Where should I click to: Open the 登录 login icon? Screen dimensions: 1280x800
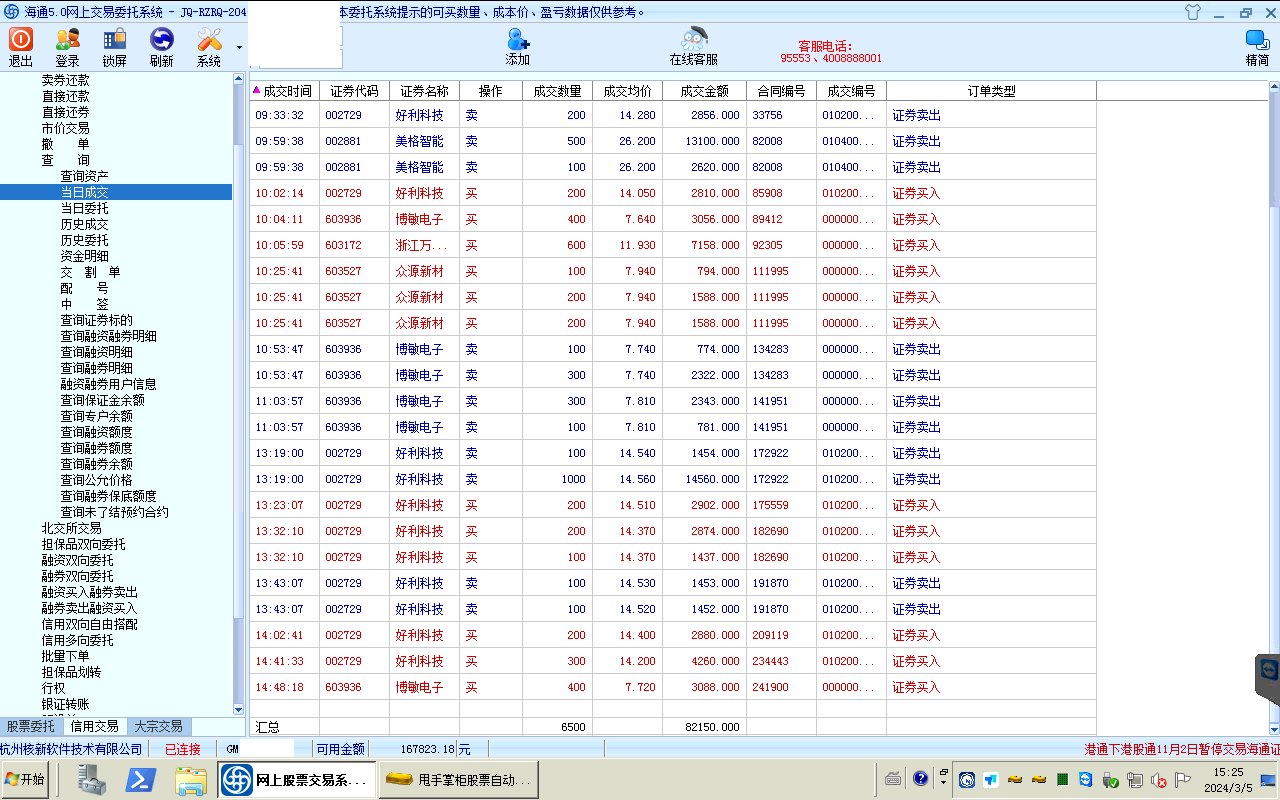coord(68,40)
